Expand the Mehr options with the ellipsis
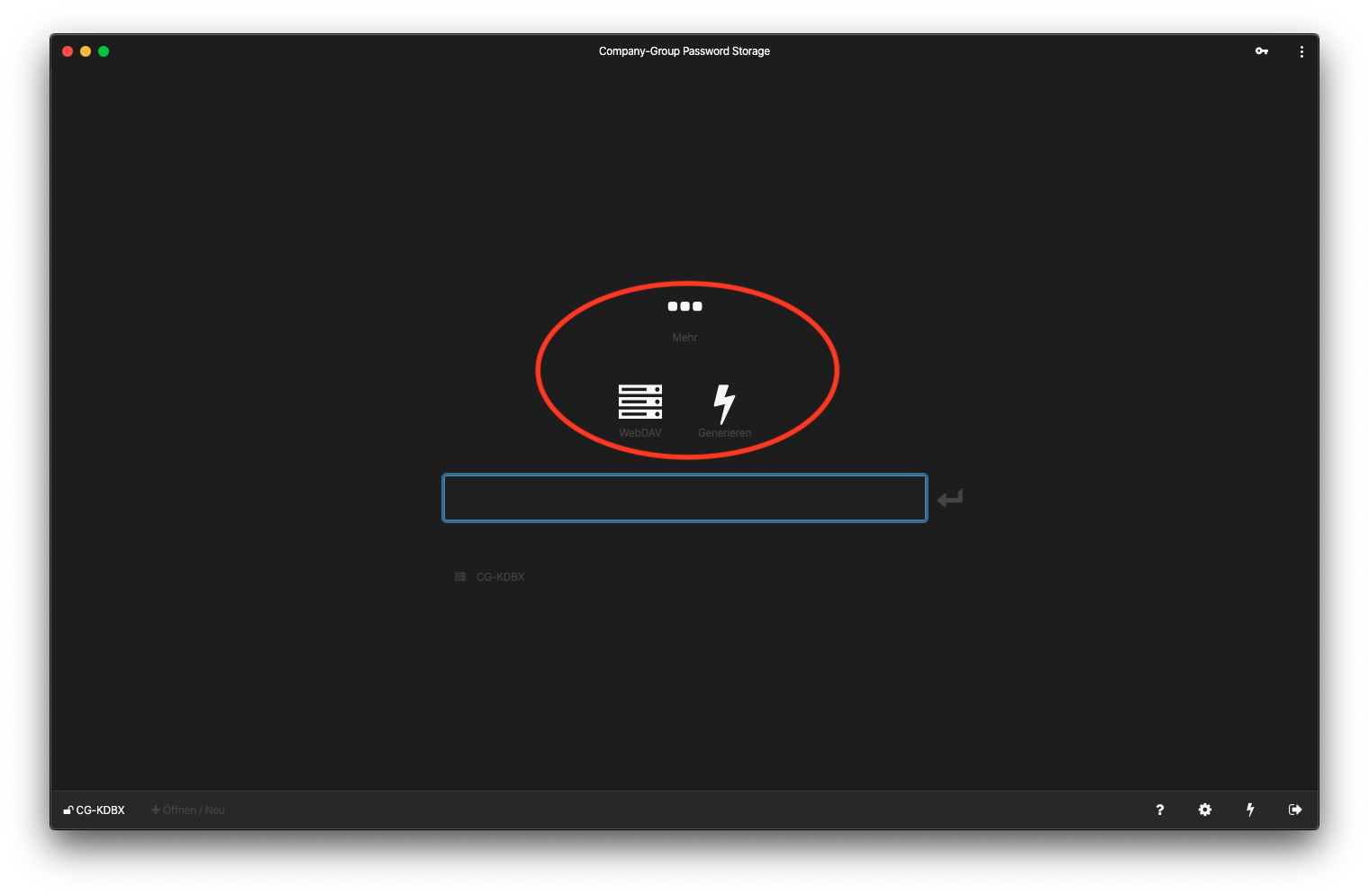The height and width of the screenshot is (896, 1369). [684, 306]
